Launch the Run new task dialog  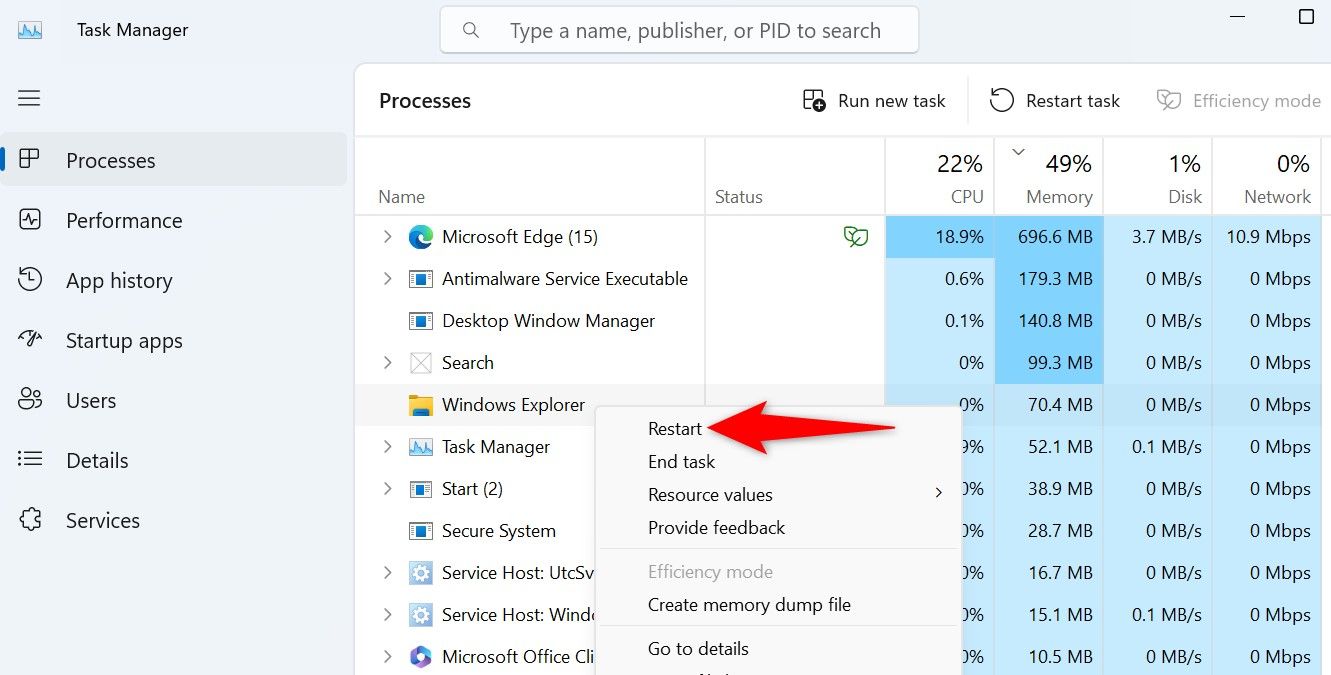(874, 100)
